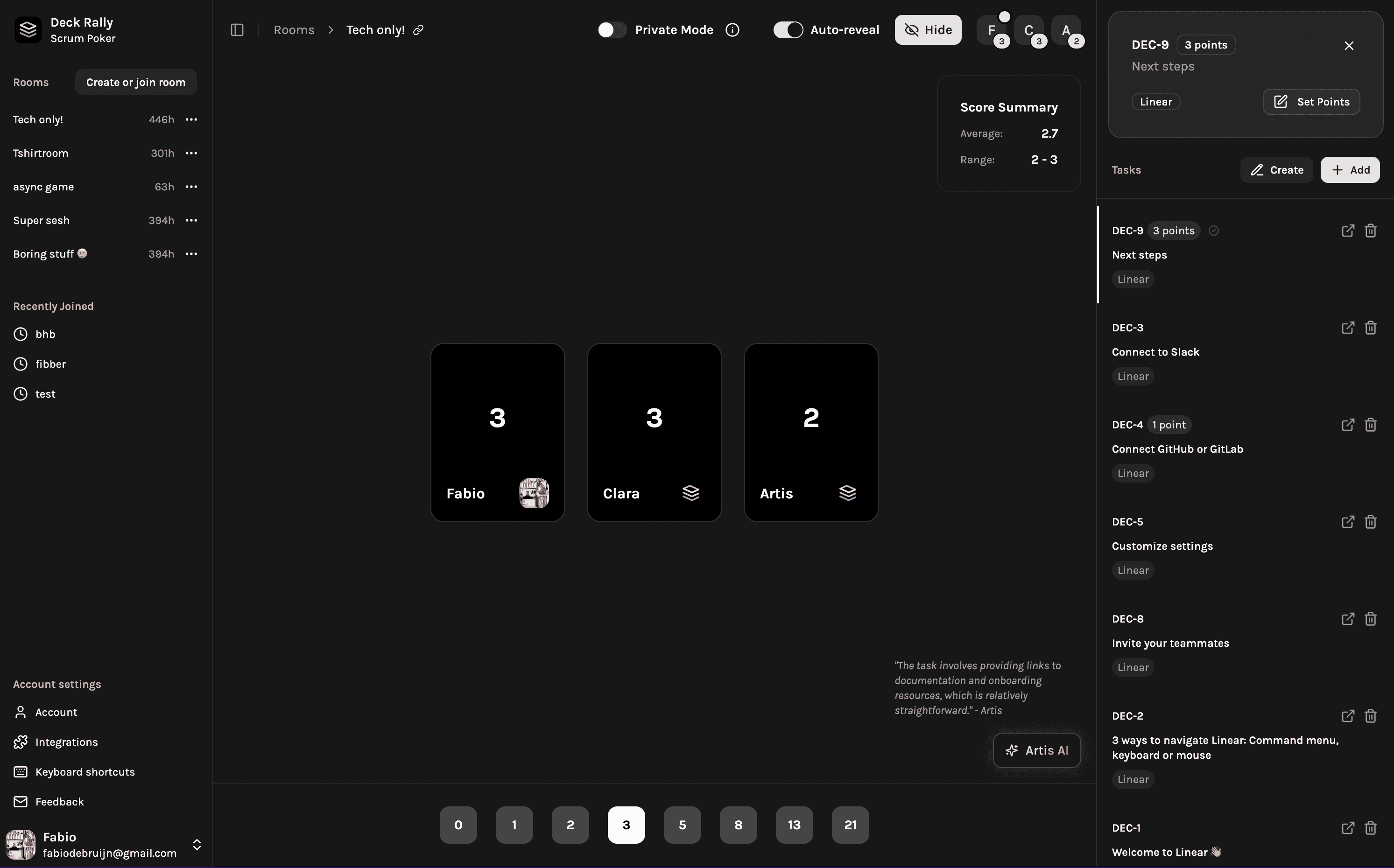Screen dimensions: 1394x868
Task: Open options menu for Tshirtroom
Action: (x=191, y=153)
